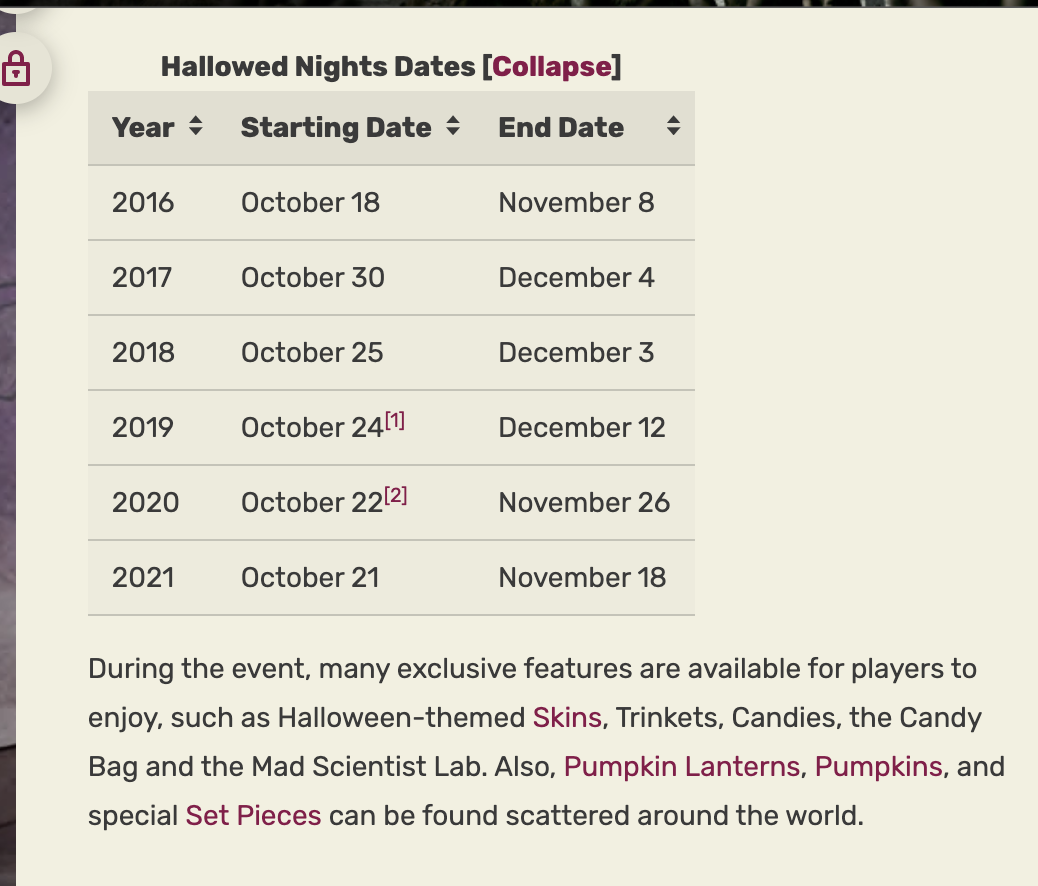1038x886 pixels.
Task: Click the December 3 end date cell
Action: [576, 352]
